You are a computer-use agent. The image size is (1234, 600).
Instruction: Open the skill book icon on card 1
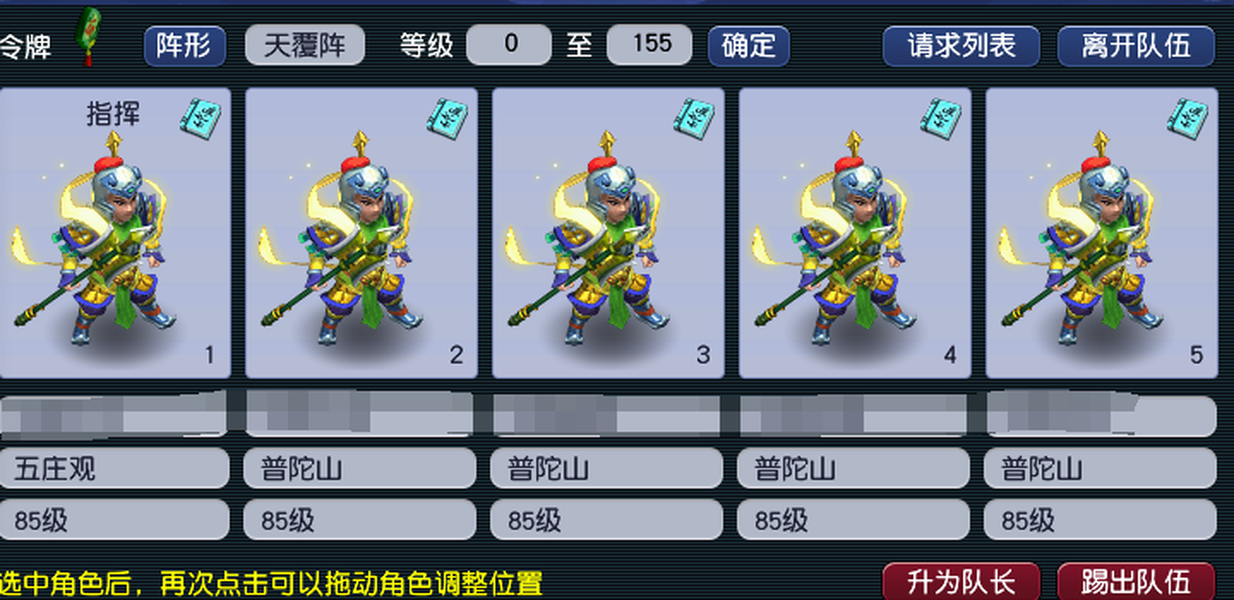pos(201,116)
